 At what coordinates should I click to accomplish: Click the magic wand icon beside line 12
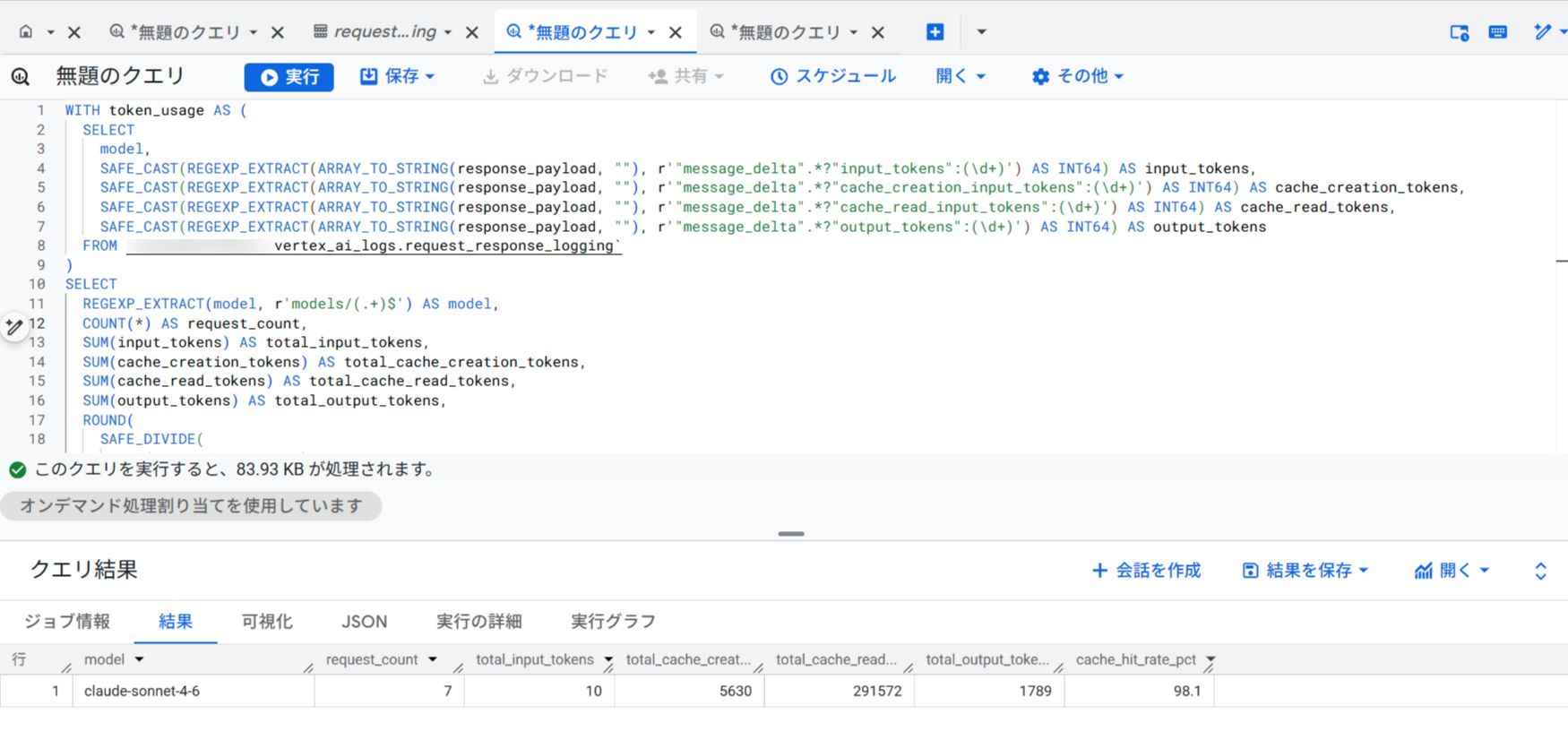[x=14, y=327]
